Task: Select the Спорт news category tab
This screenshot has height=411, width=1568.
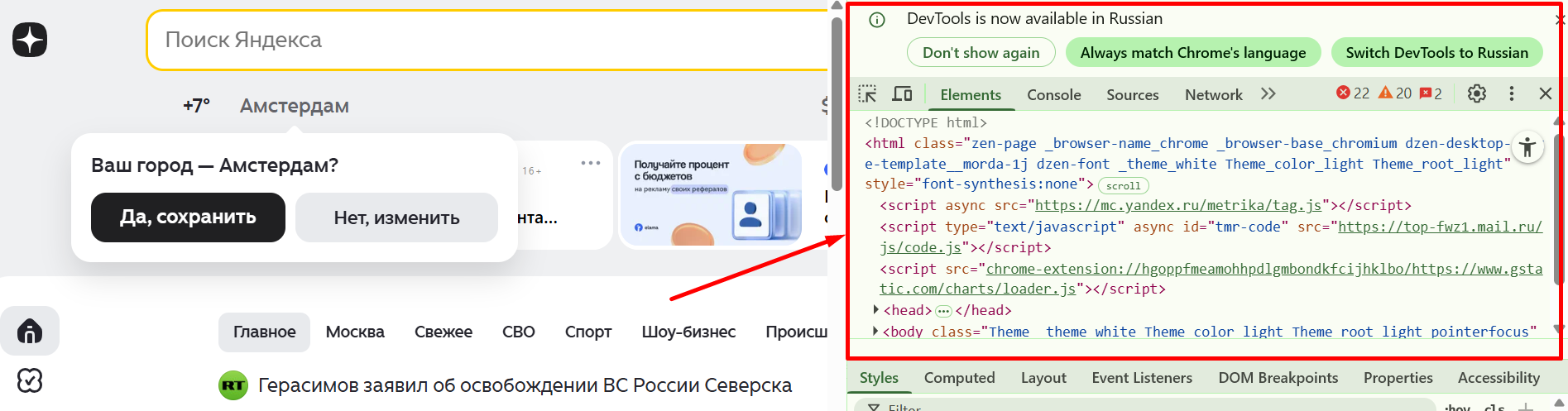Action: [x=587, y=332]
